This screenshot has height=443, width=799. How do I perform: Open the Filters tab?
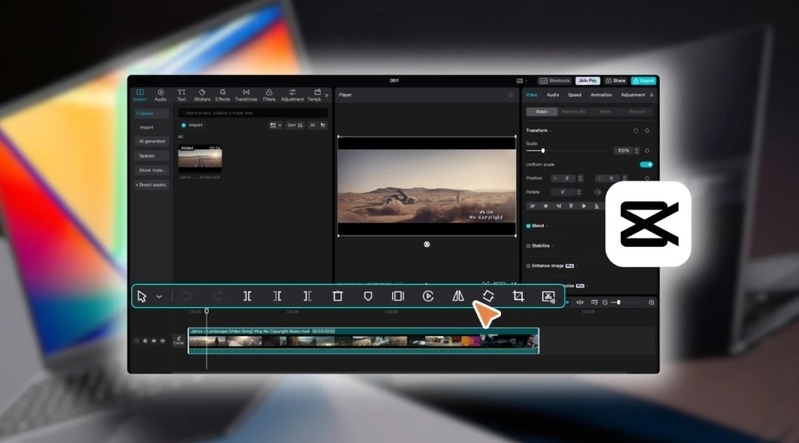pos(269,95)
